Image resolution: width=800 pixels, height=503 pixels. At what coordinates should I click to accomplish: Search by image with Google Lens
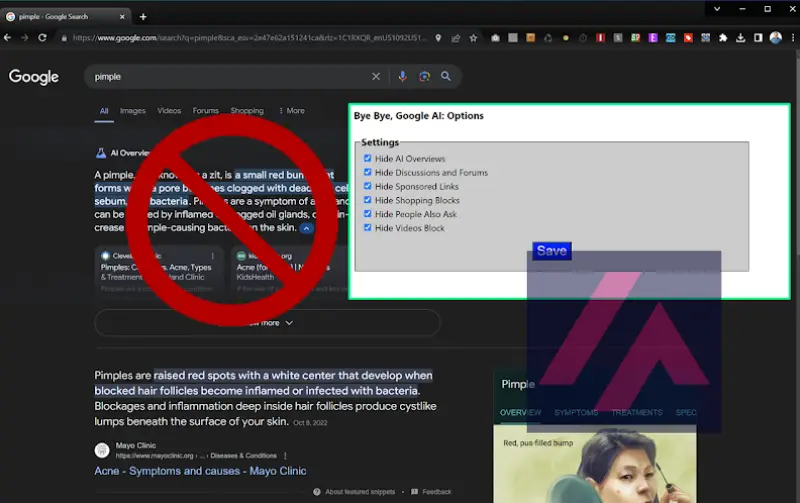pos(424,77)
